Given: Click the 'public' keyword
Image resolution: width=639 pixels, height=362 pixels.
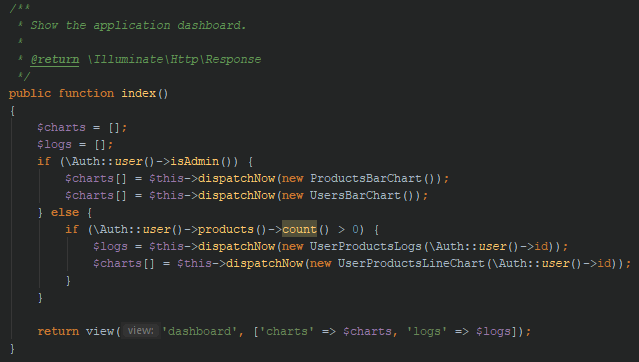Looking at the screenshot, I should (x=30, y=93).
